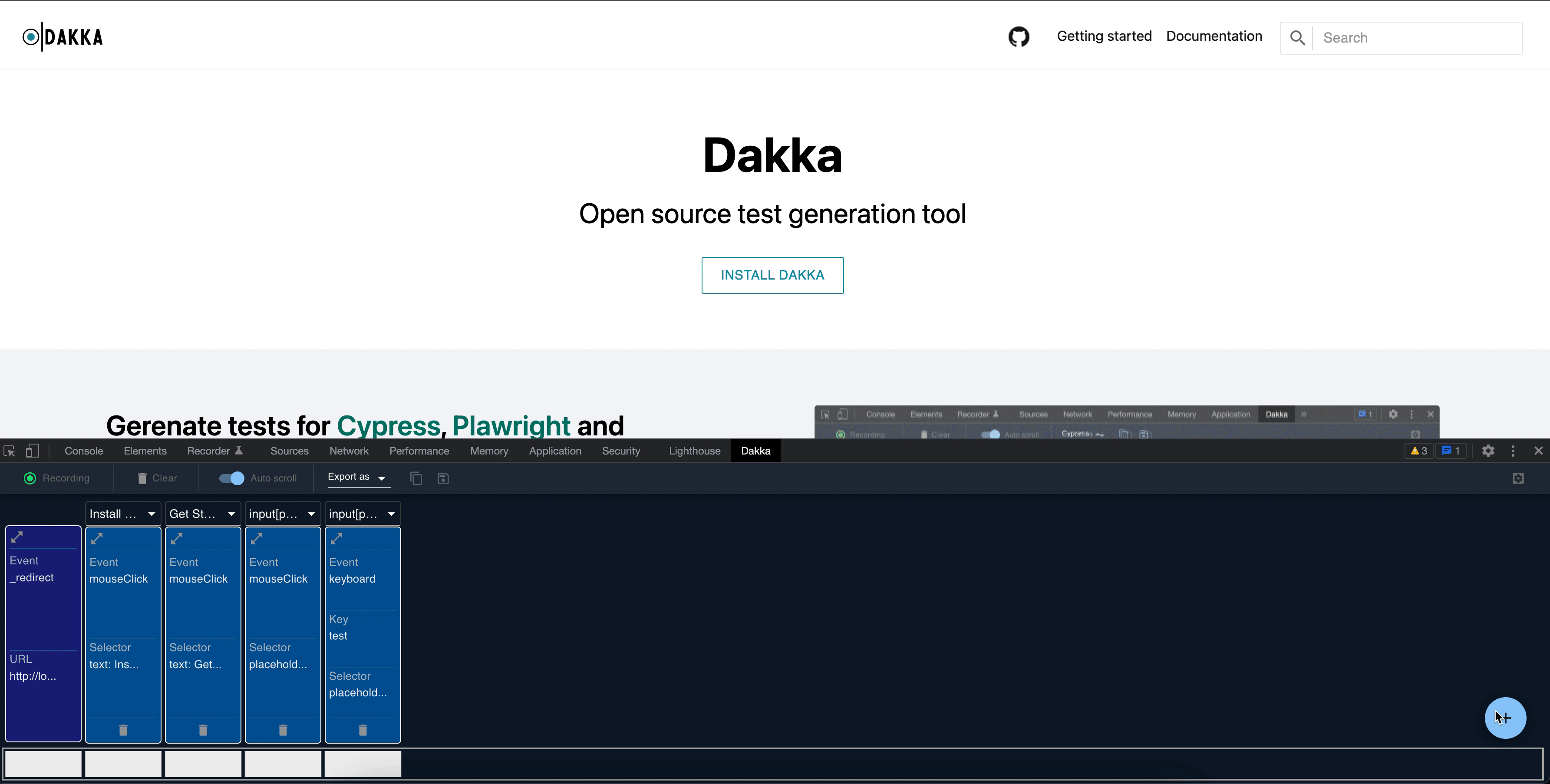Open the 'Install ...' selector dropdown
The image size is (1550, 784).
(123, 514)
